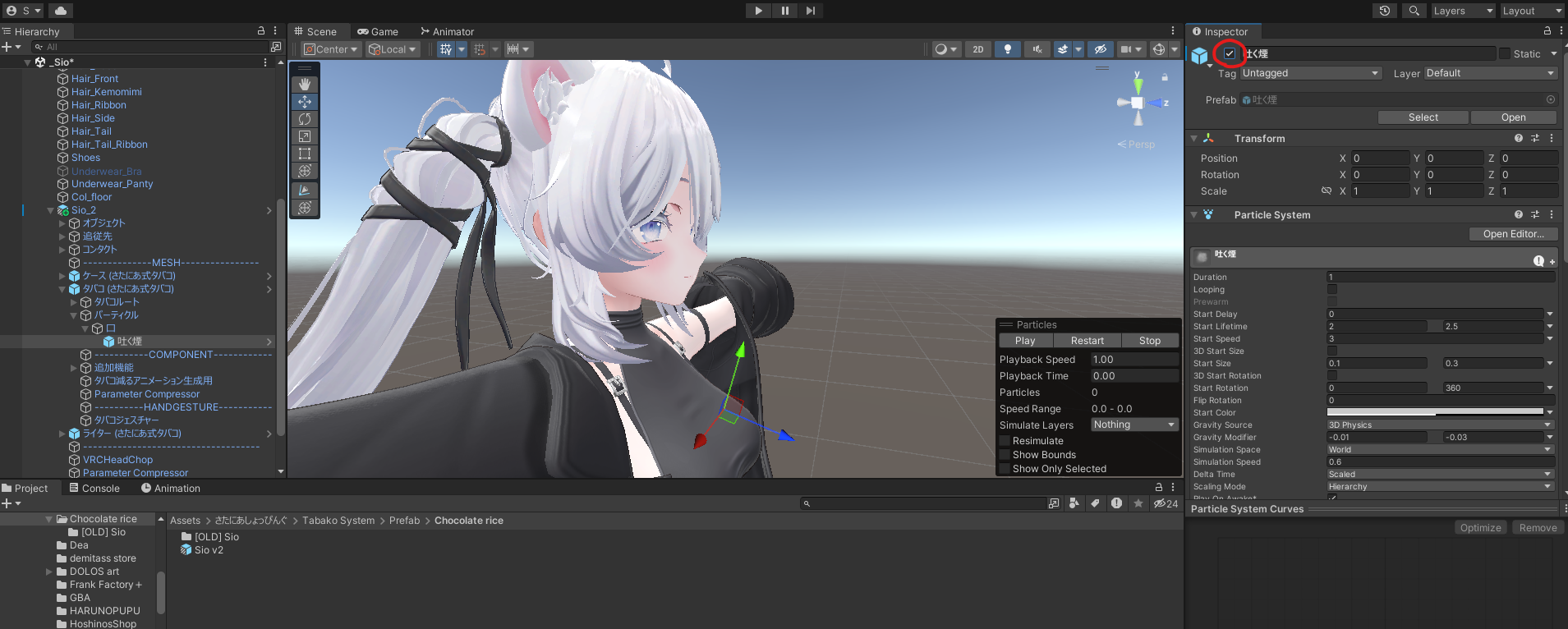Viewport: 1568px width, 629px height.
Task: Enable the Resimulate checkbox
Action: 1005,441
